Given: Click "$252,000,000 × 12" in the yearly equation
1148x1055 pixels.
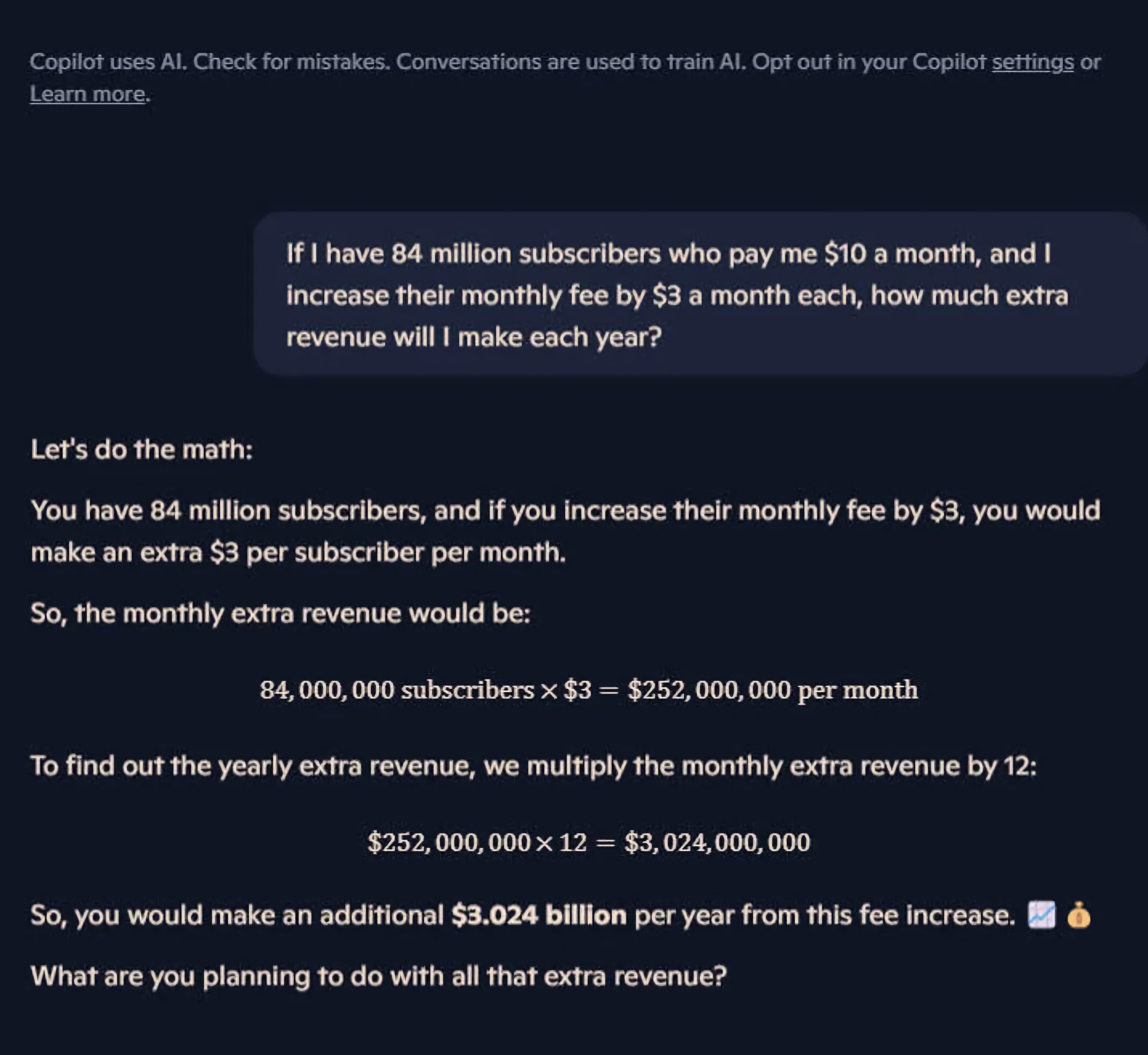Looking at the screenshot, I should (477, 843).
